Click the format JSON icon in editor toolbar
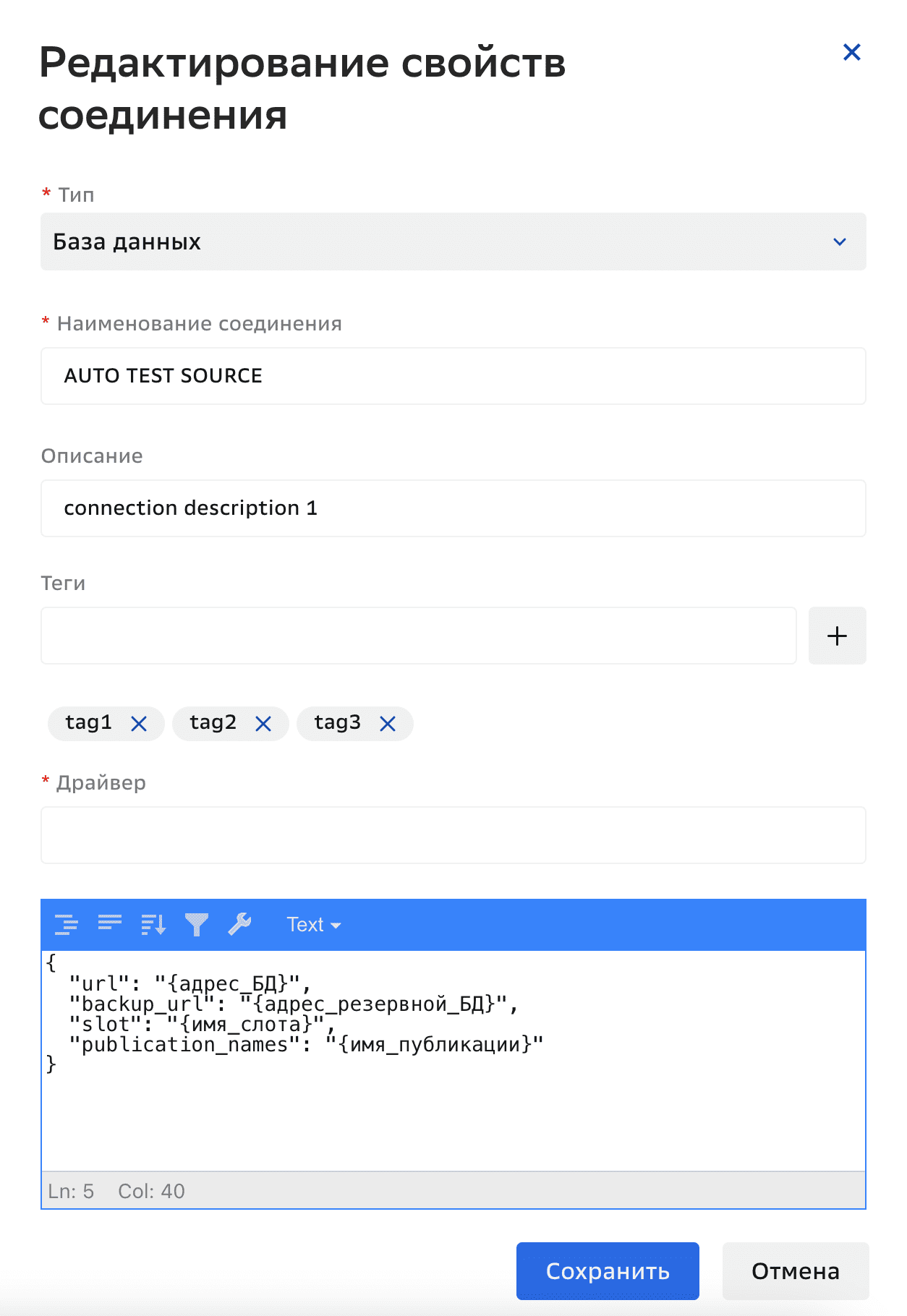The width and height of the screenshot is (907, 1316). pos(67,924)
